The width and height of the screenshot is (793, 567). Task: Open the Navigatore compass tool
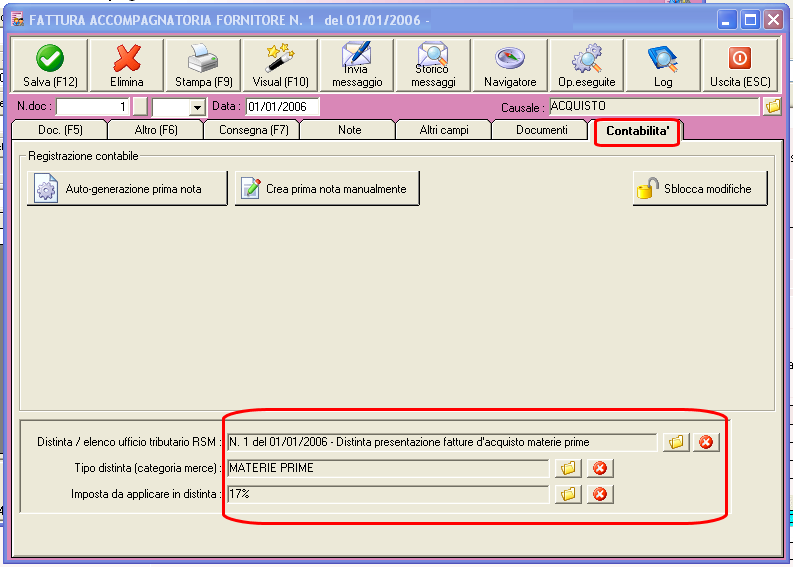(510, 66)
